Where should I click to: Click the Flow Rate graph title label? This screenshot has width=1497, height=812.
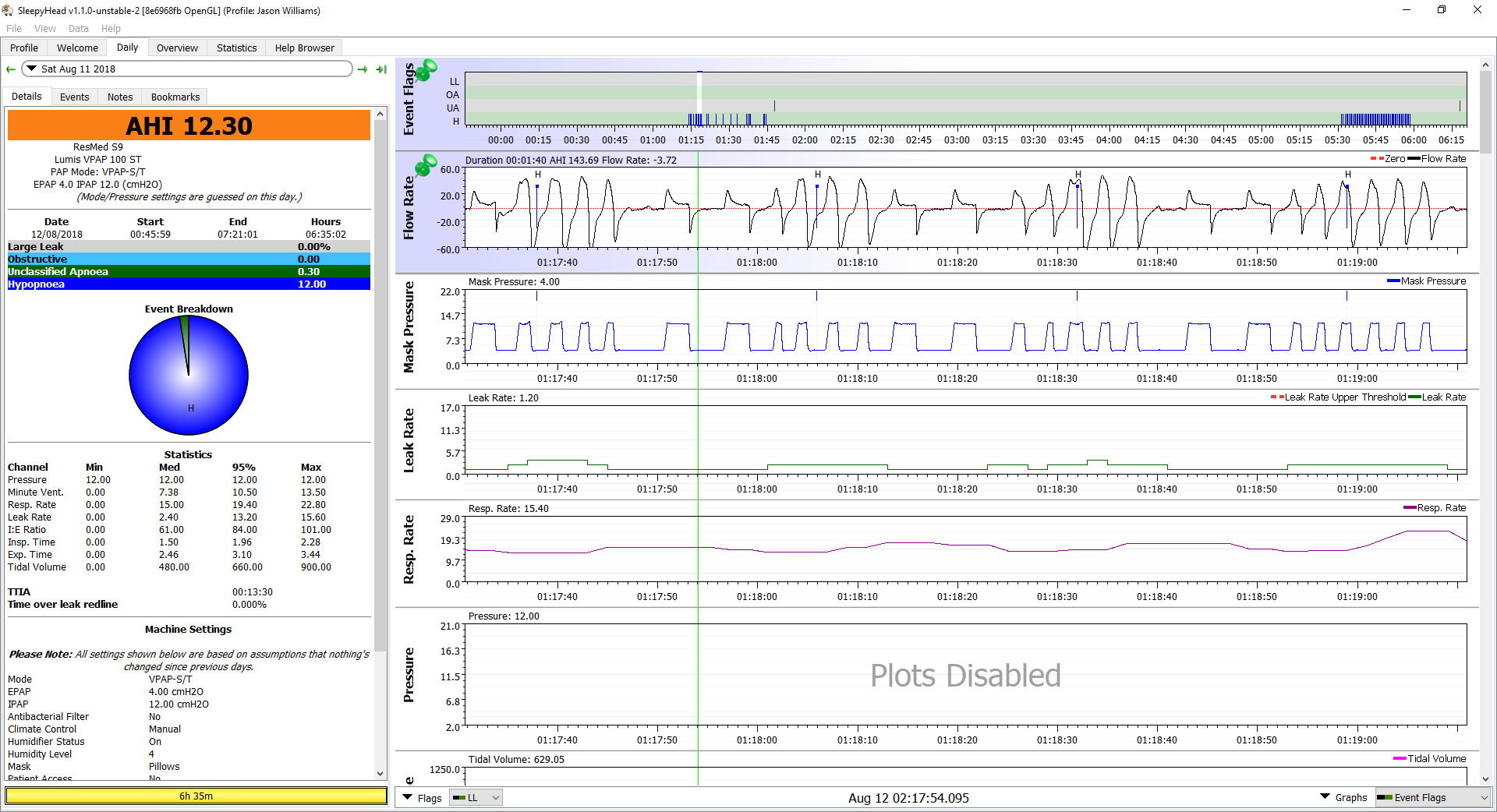point(409,208)
